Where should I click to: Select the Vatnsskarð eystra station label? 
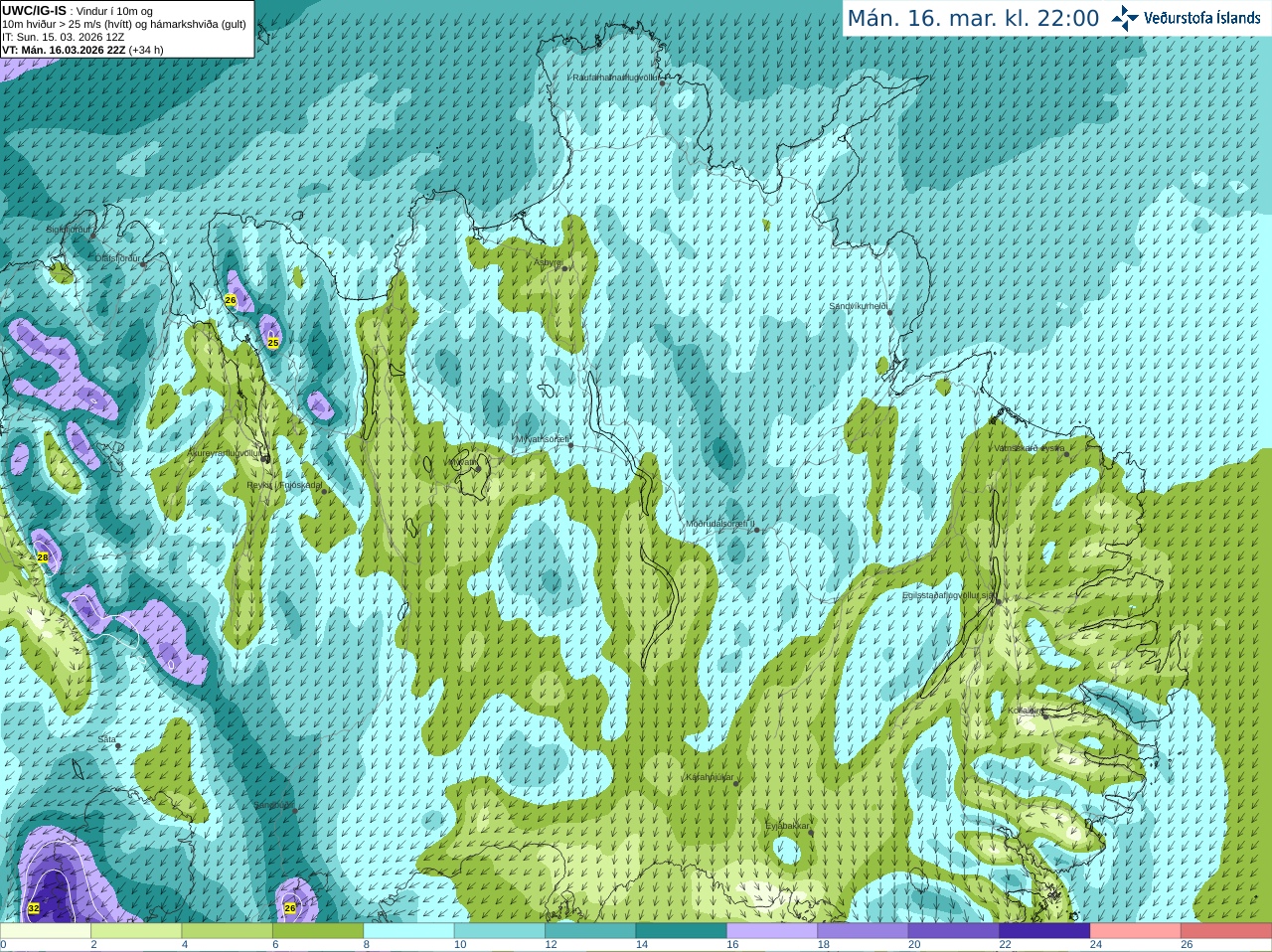(1030, 448)
